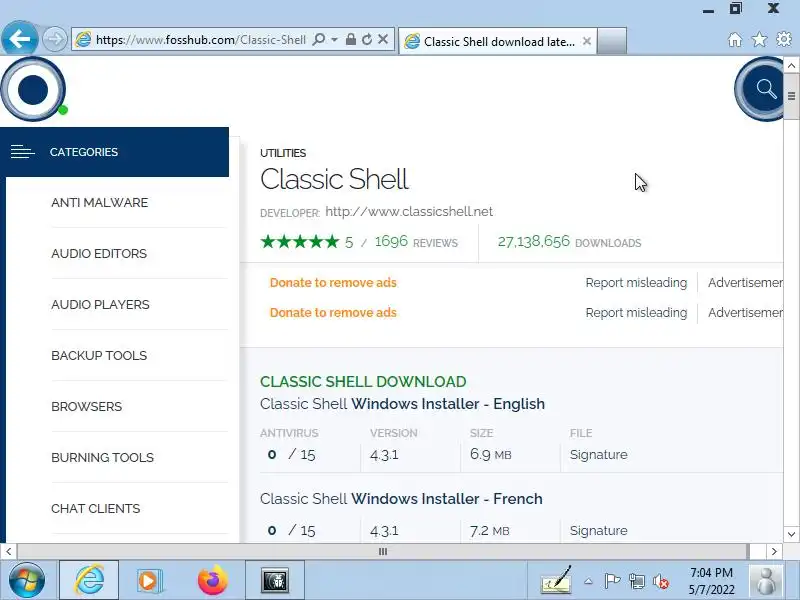Click the second Donate to remove ads link

pyautogui.click(x=333, y=313)
